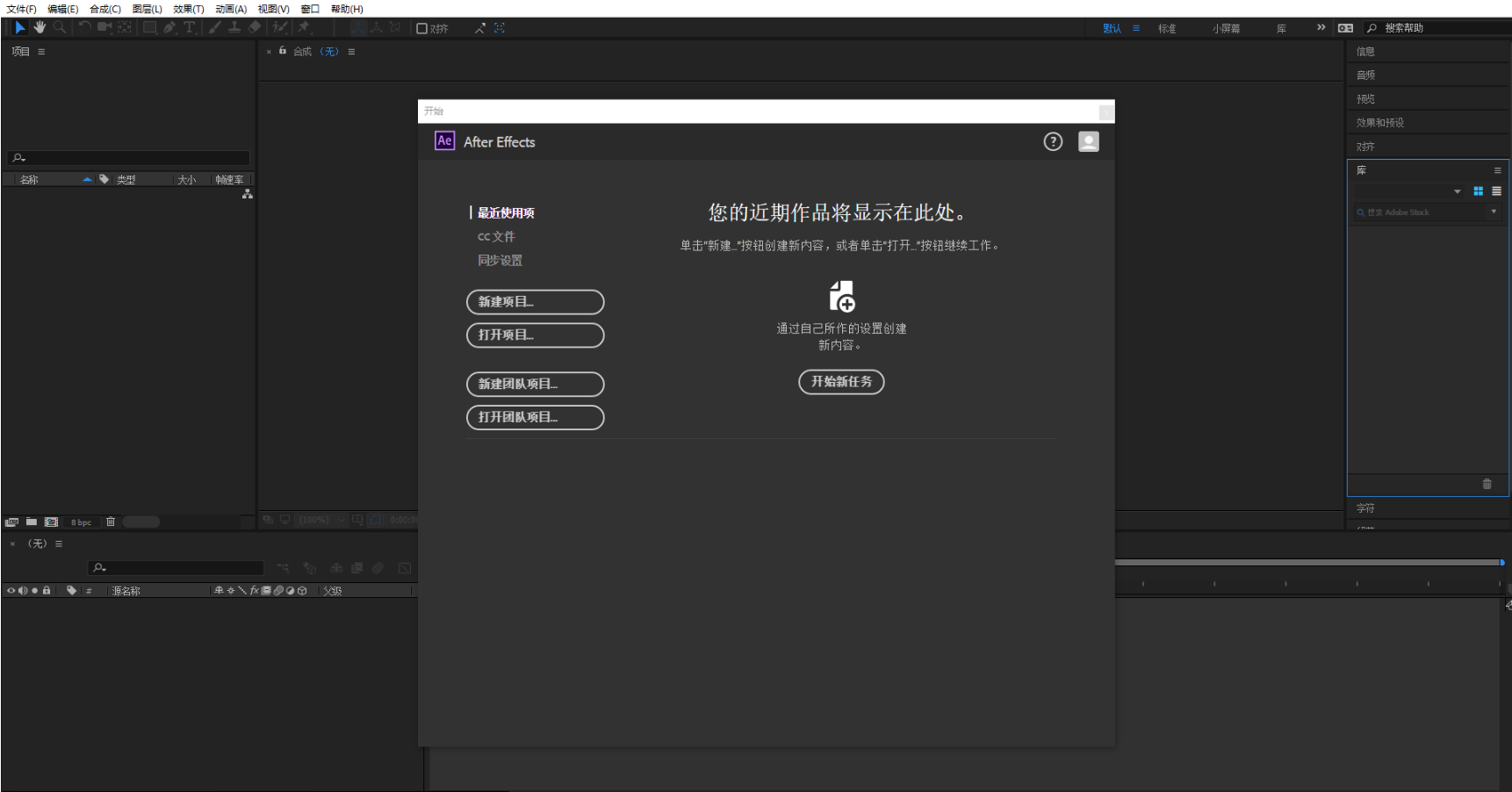1512x792 pixels.
Task: Switch to the 小屏幕 workspace
Action: coord(1227,28)
